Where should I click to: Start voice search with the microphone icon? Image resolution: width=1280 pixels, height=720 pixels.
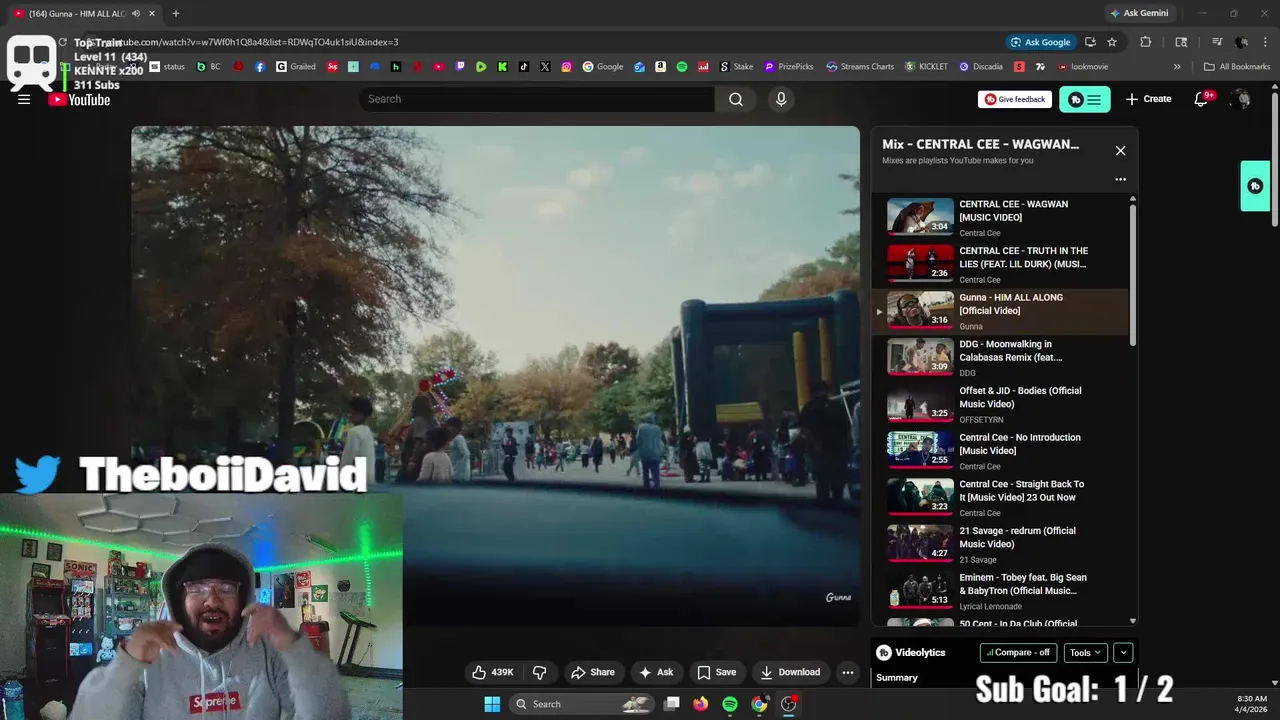pyautogui.click(x=781, y=99)
